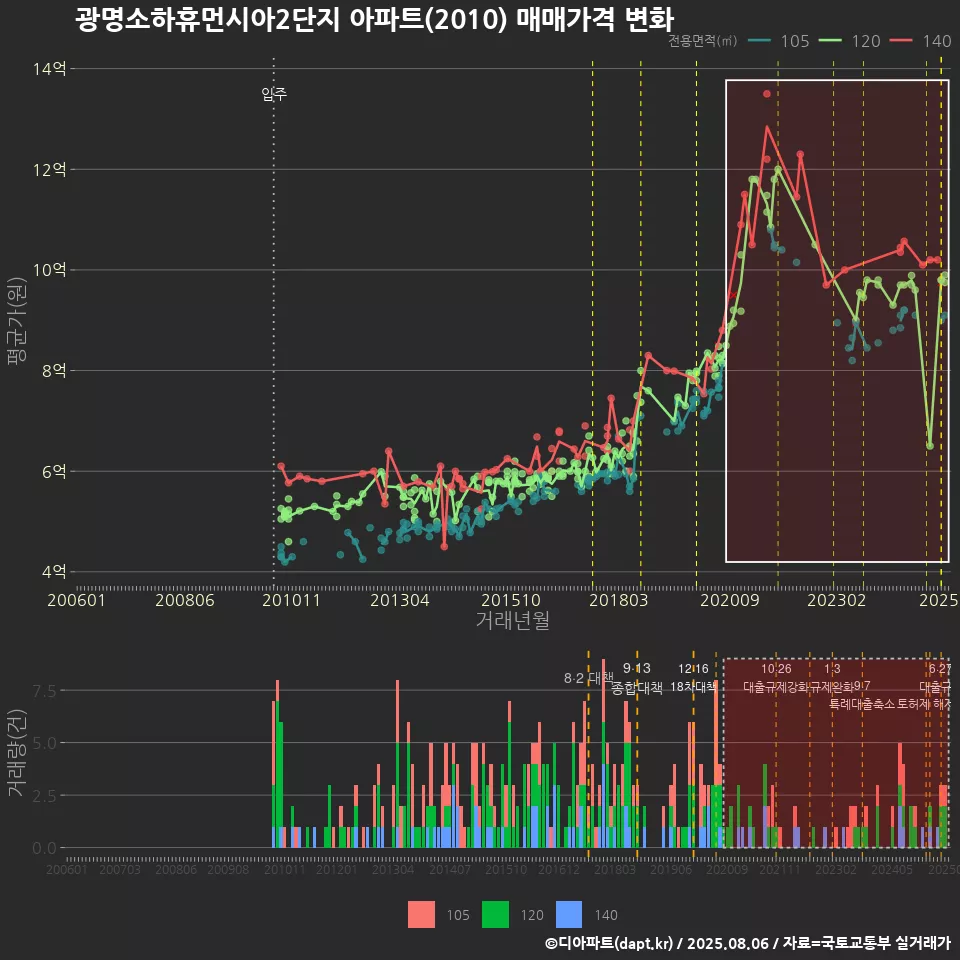Click the 전용면적(㎡) legend title
960x960 pixels.
[702, 41]
